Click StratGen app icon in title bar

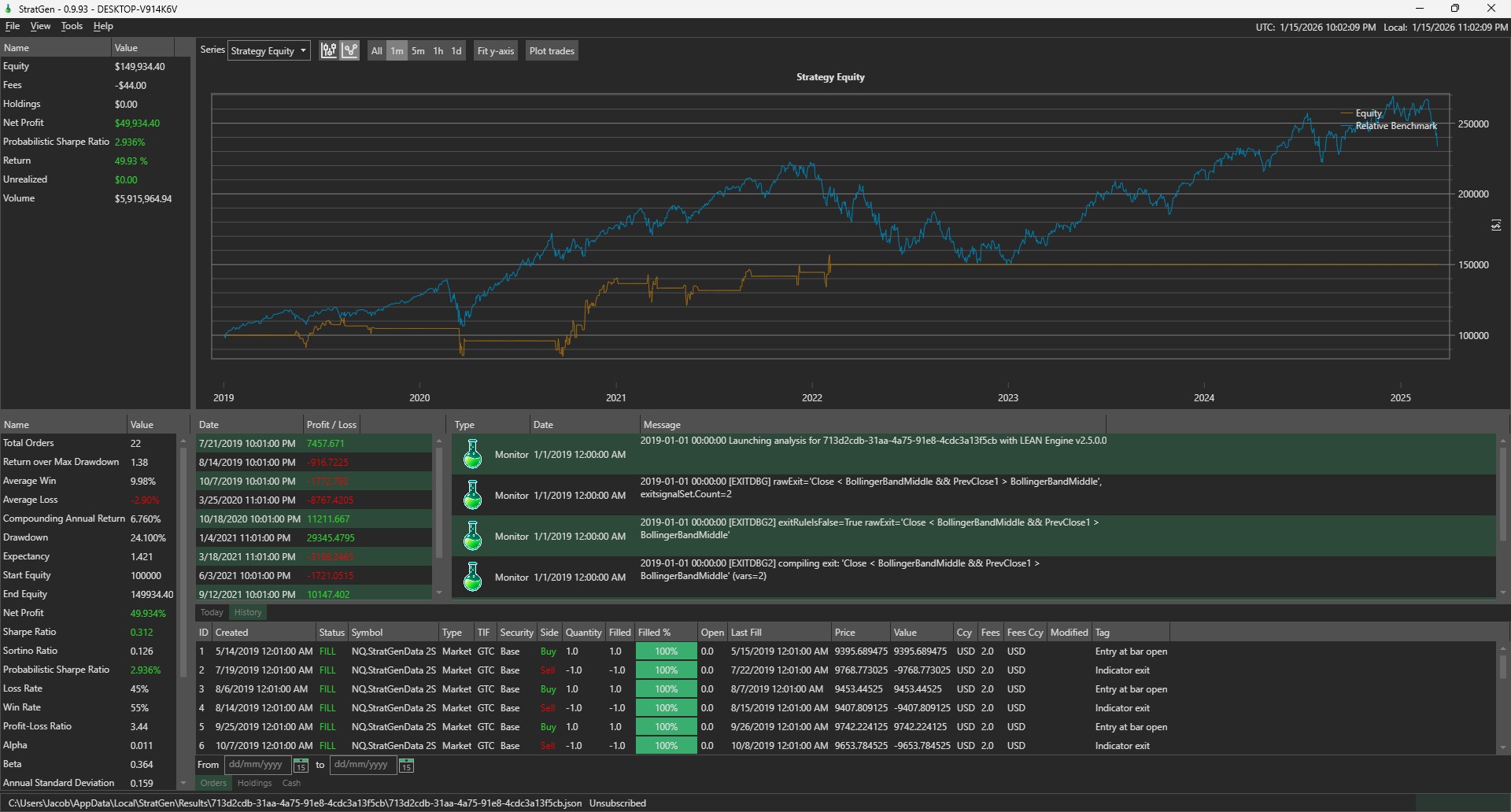[9, 9]
